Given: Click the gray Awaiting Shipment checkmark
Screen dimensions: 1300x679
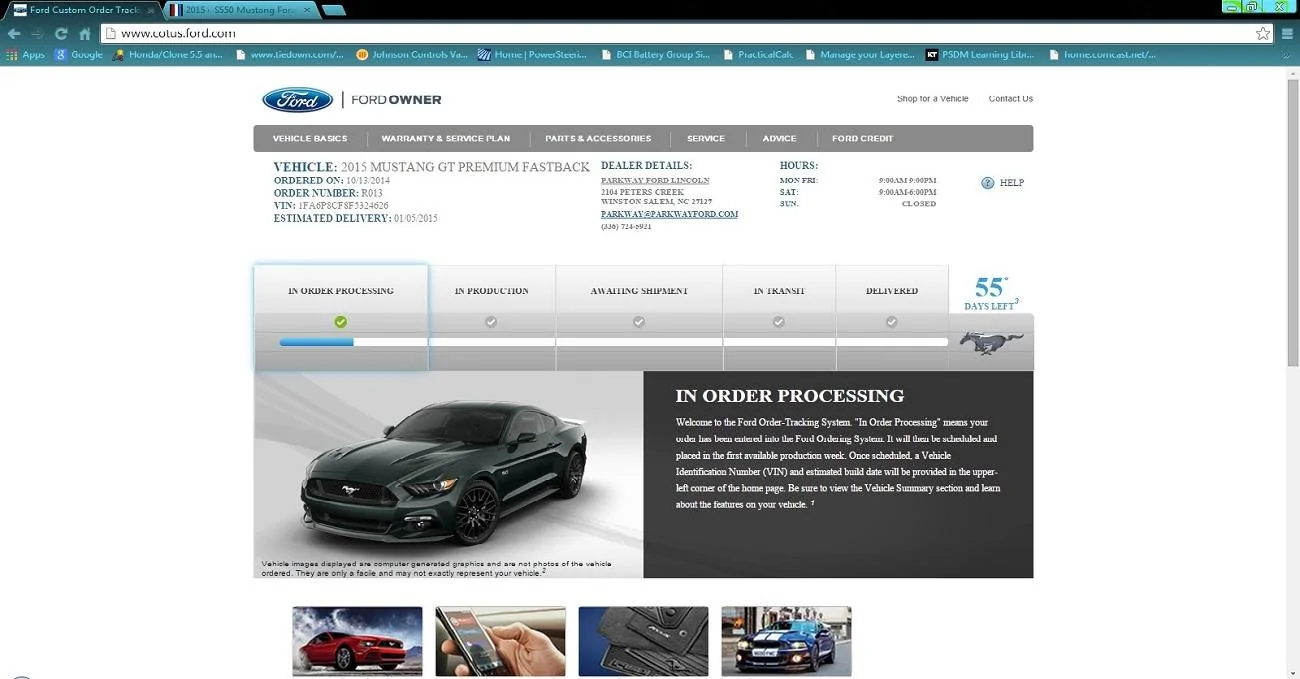Looking at the screenshot, I should coord(639,322).
